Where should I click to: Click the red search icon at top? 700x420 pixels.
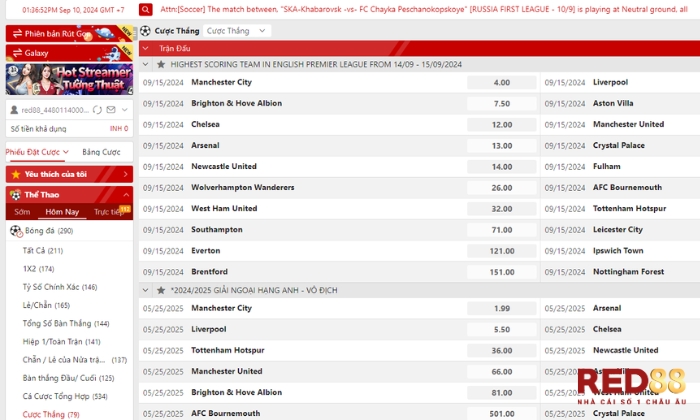[x=146, y=9]
